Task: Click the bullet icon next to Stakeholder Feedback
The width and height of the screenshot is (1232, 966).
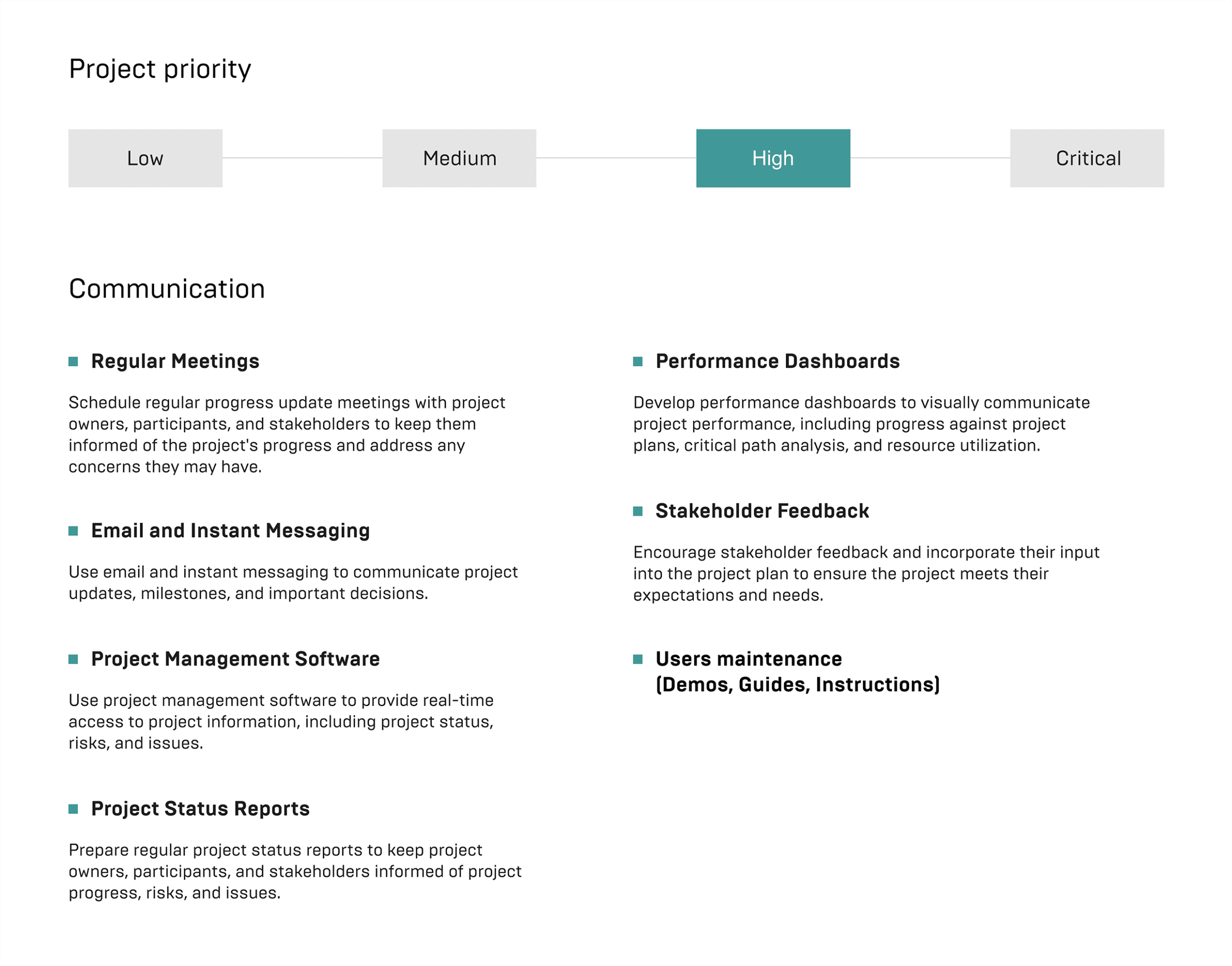Action: tap(638, 512)
